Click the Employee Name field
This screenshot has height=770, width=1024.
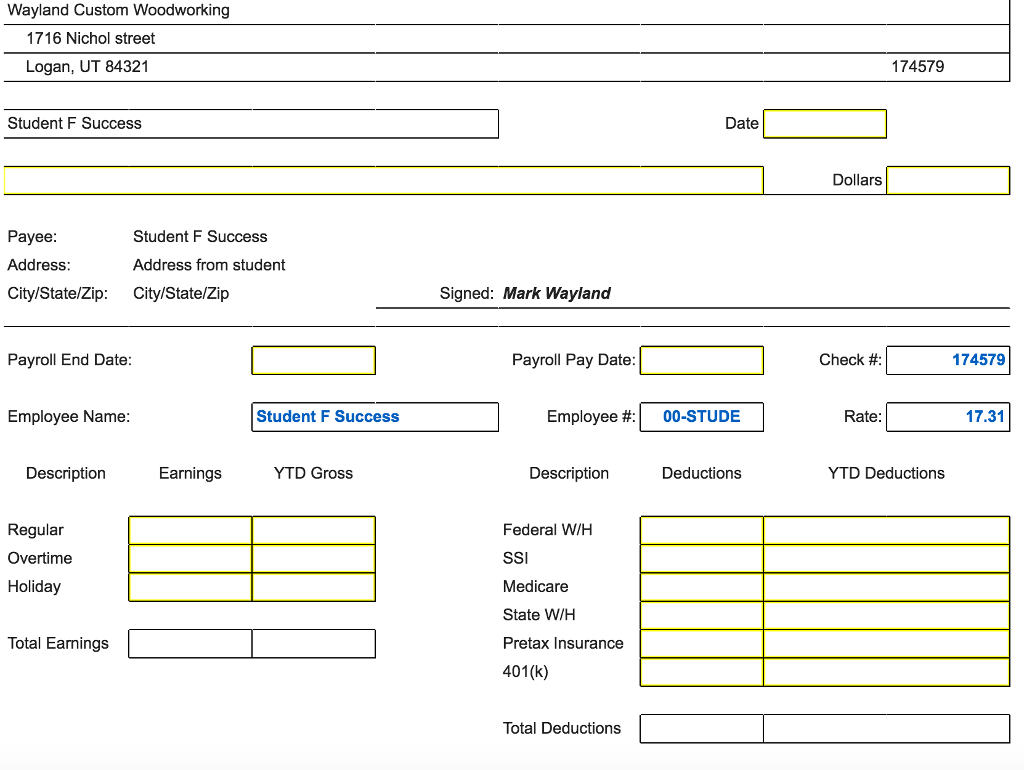point(376,417)
